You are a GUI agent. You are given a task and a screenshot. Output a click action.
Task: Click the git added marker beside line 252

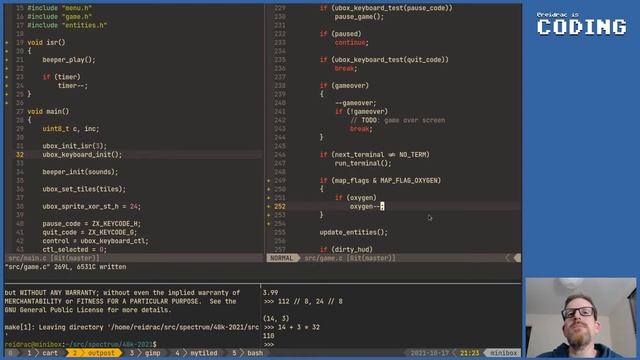tap(269, 207)
